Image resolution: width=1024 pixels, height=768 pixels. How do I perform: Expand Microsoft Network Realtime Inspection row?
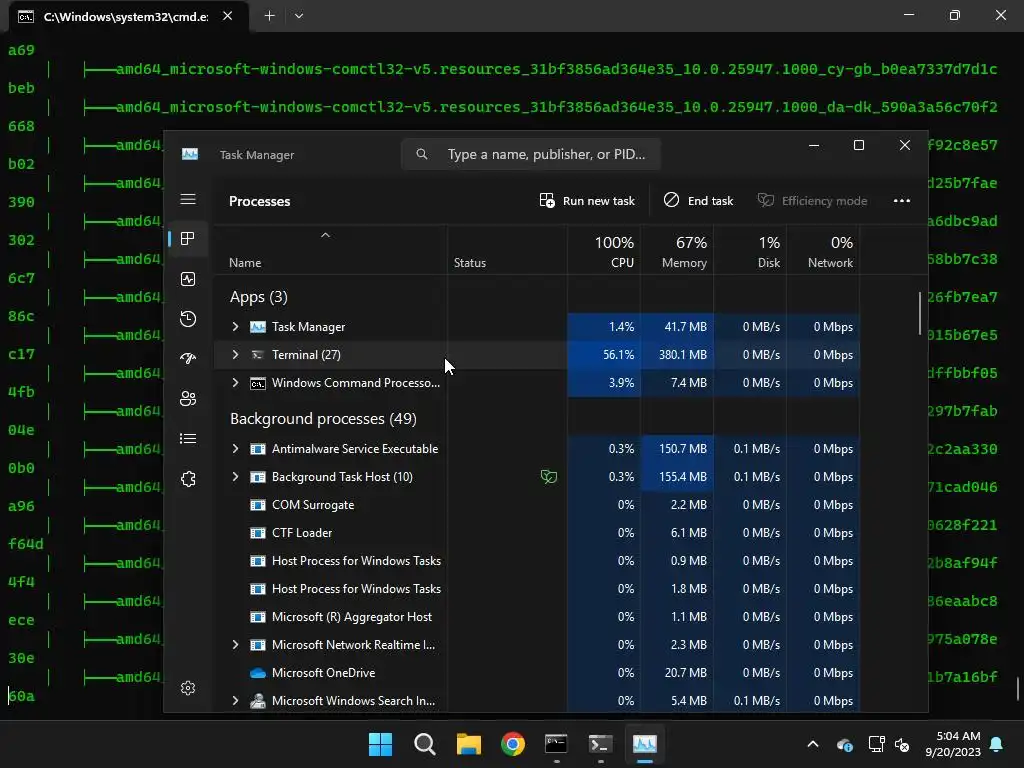tap(235, 645)
